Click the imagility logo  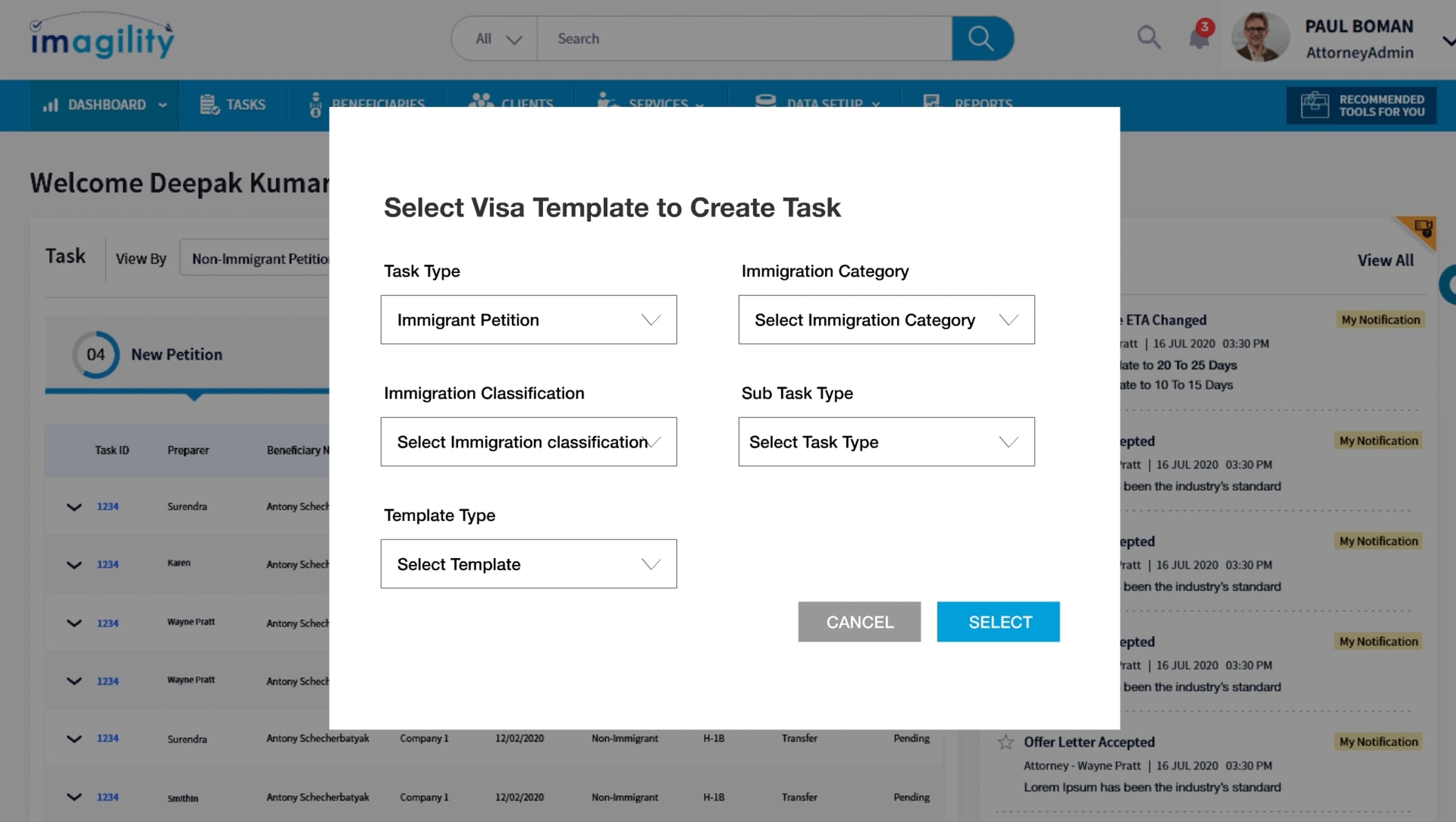pos(102,38)
